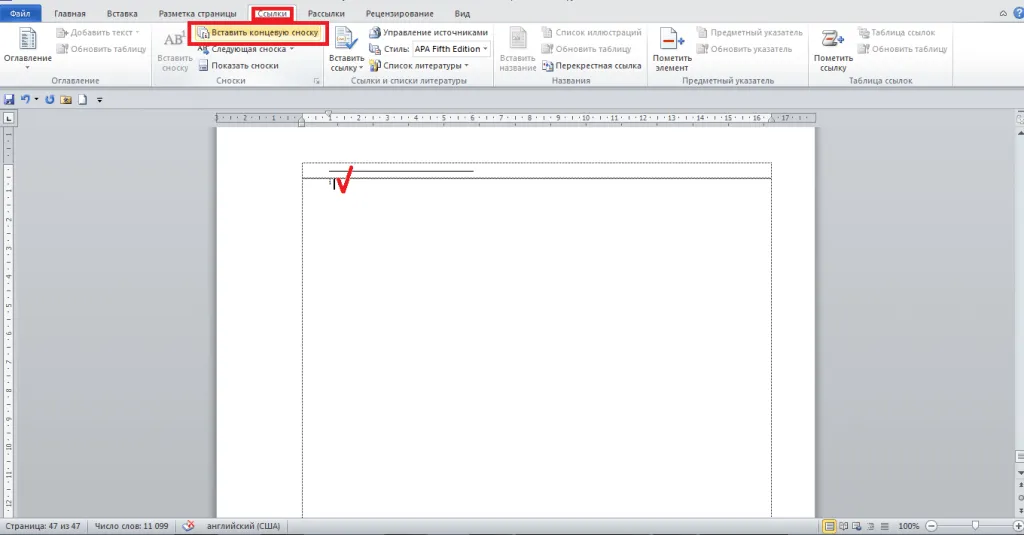Click Список иллюстраций
Screen dimensions: 1024x535
(x=592, y=33)
